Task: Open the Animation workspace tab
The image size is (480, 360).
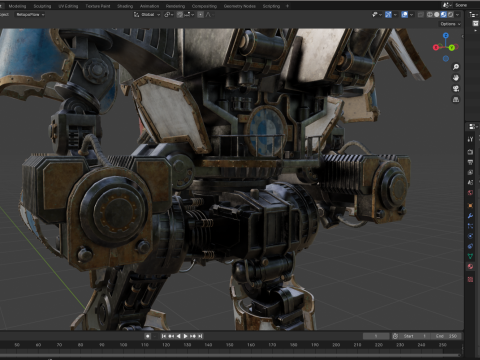Action: (x=149, y=6)
